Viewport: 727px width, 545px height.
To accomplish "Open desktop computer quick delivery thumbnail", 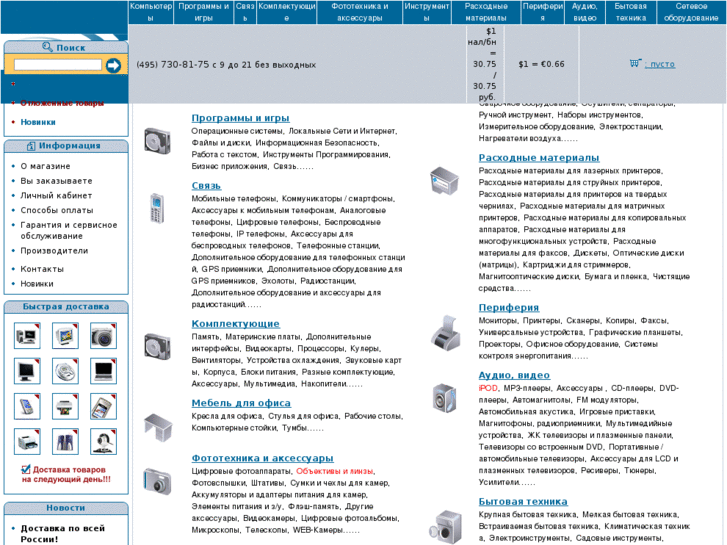I will tap(27, 335).
